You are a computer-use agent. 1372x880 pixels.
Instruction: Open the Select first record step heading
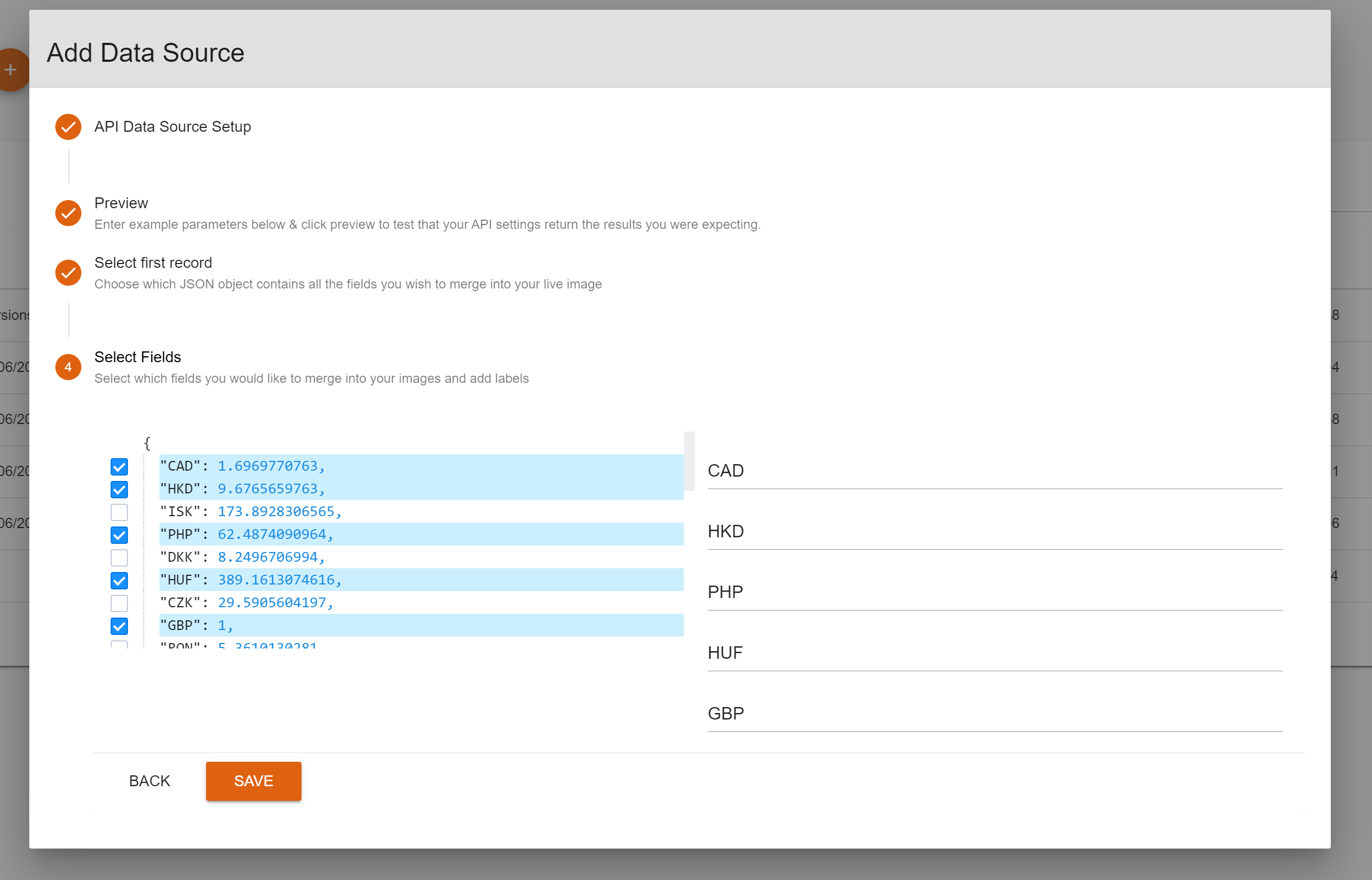(153, 263)
